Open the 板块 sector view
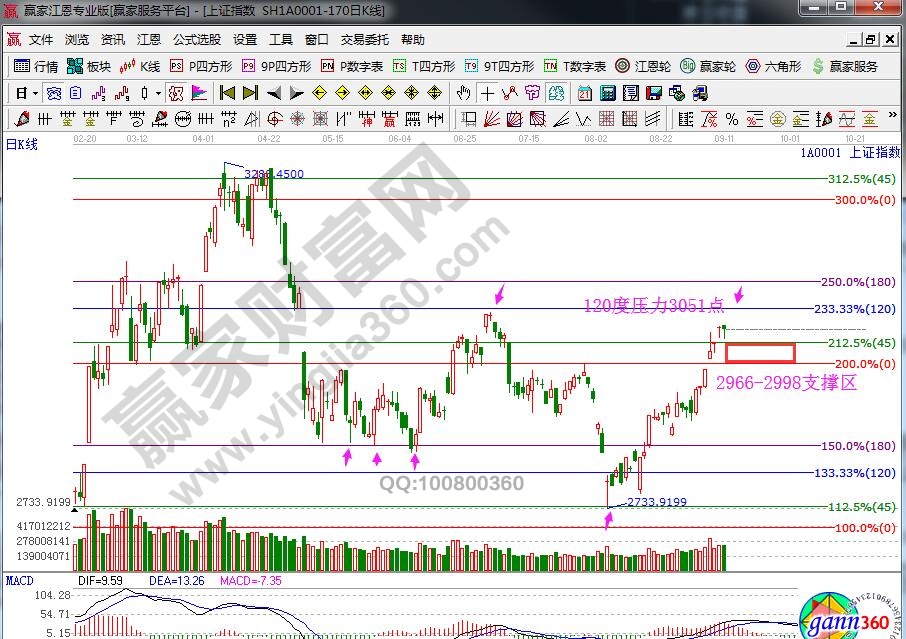This screenshot has width=906, height=639. 88,66
